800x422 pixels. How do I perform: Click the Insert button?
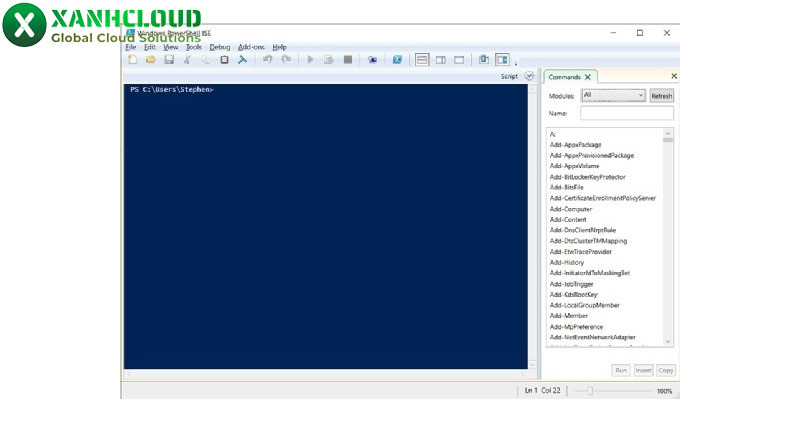click(x=643, y=370)
